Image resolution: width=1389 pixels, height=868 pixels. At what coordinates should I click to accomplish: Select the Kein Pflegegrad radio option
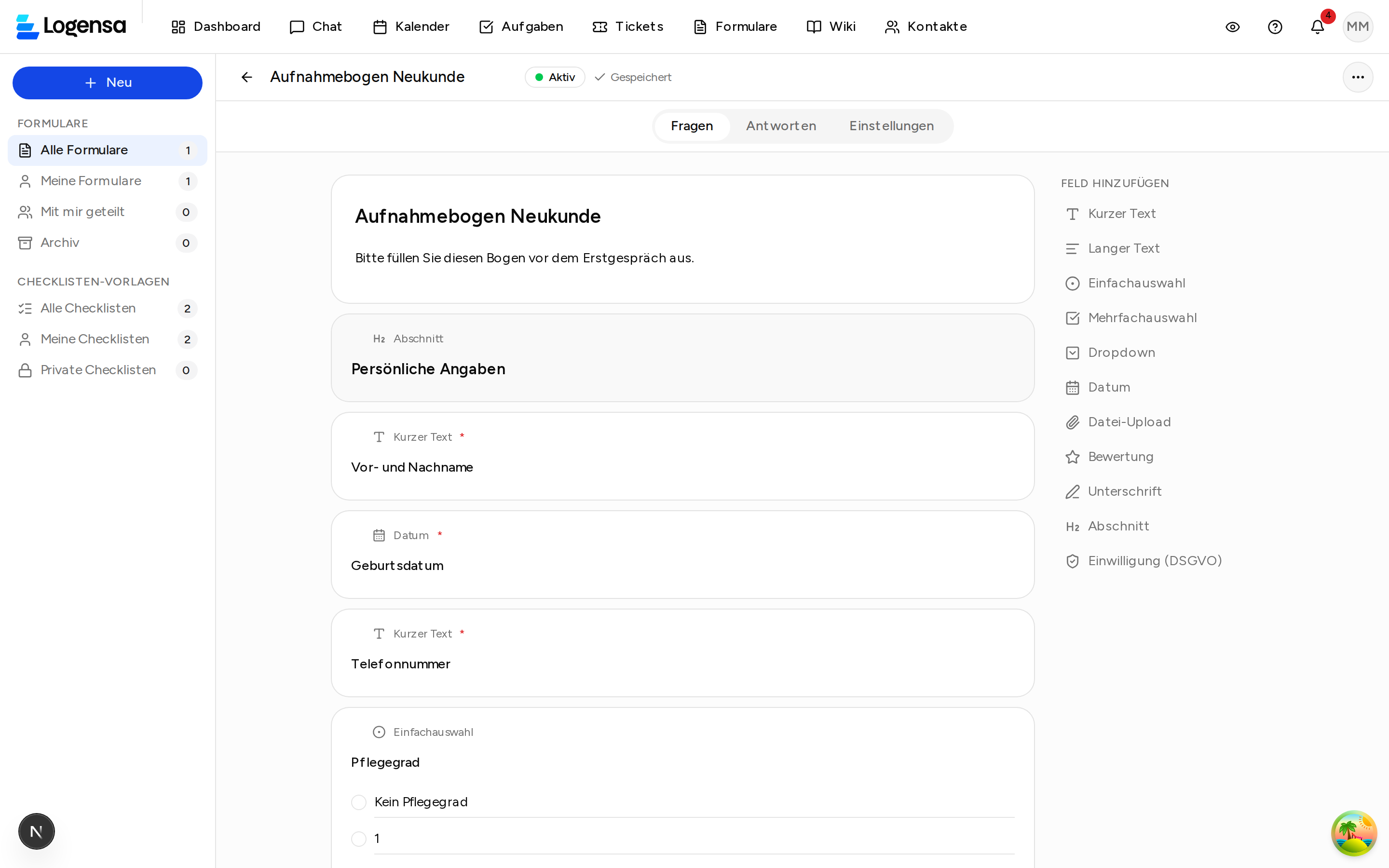359,802
